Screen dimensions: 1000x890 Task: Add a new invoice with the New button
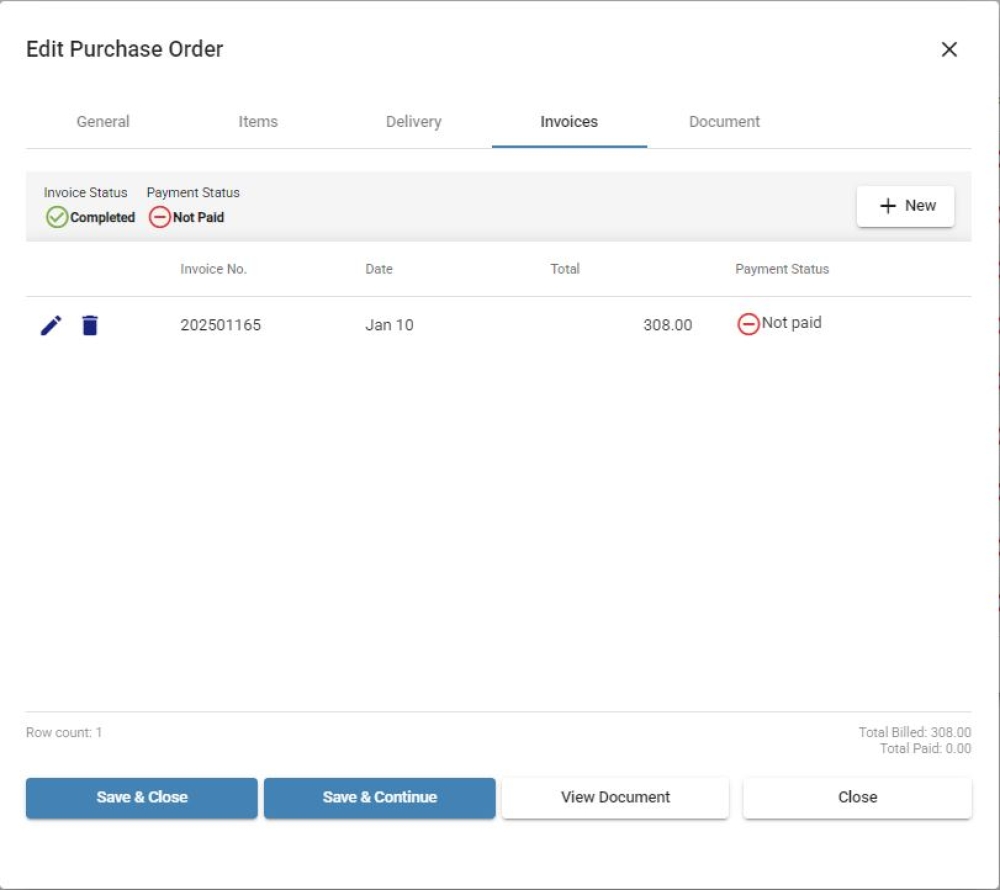906,206
